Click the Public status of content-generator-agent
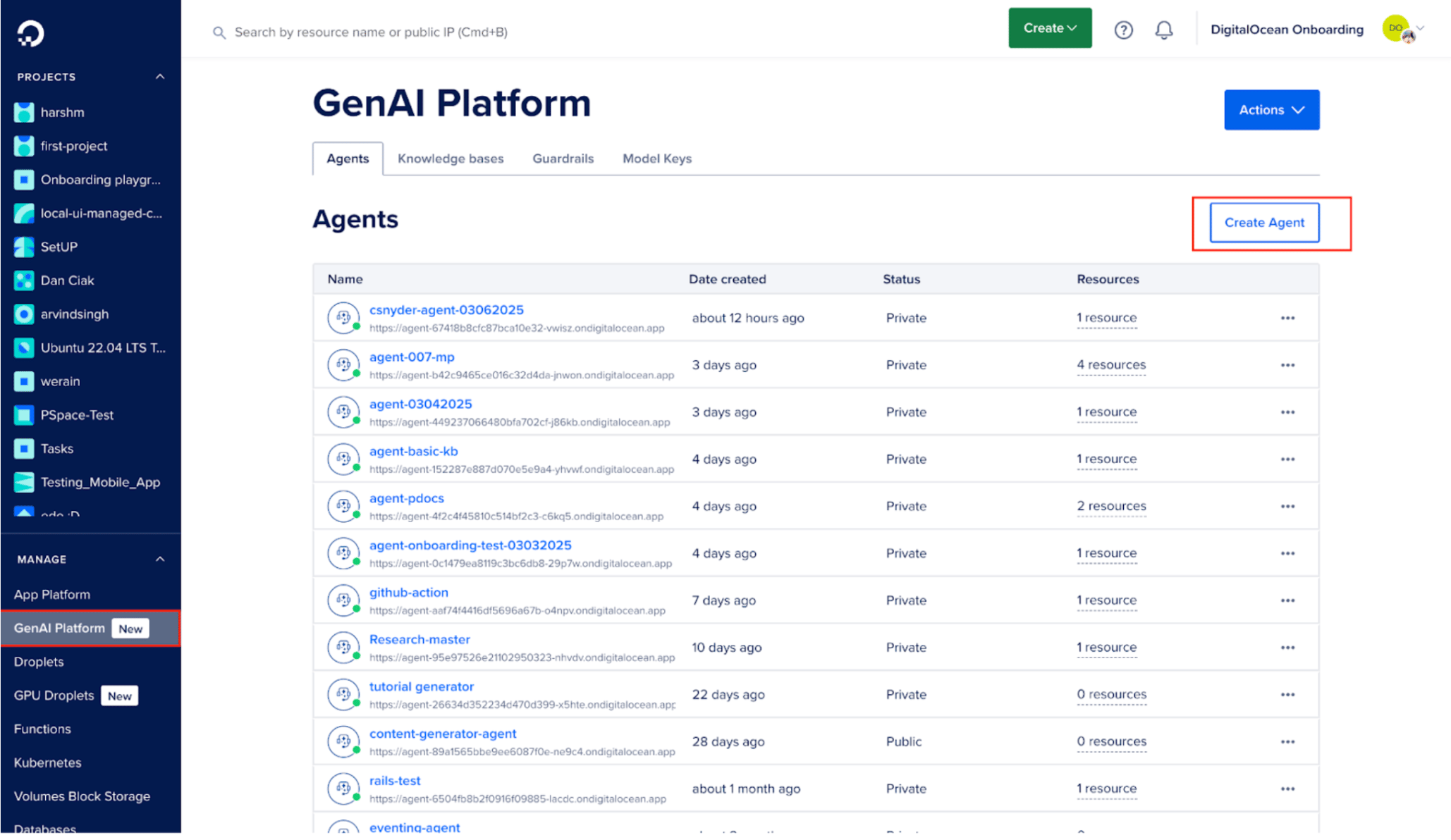This screenshot has width=1451, height=840. tap(904, 741)
